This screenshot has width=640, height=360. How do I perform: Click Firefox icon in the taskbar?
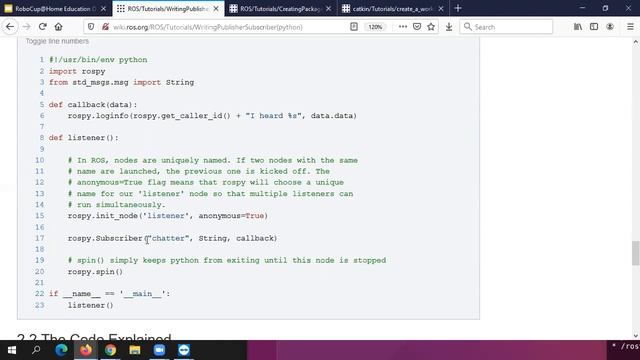(86, 350)
